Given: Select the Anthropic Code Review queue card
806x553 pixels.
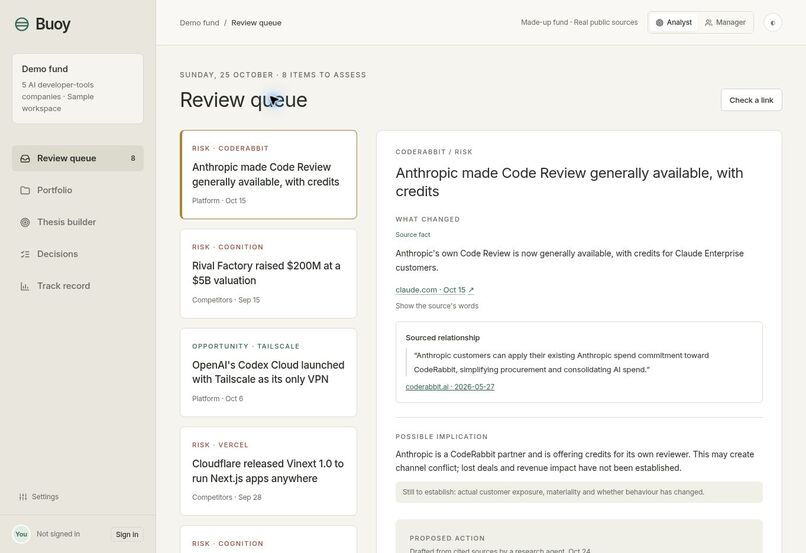Looking at the screenshot, I should pyautogui.click(x=268, y=175).
